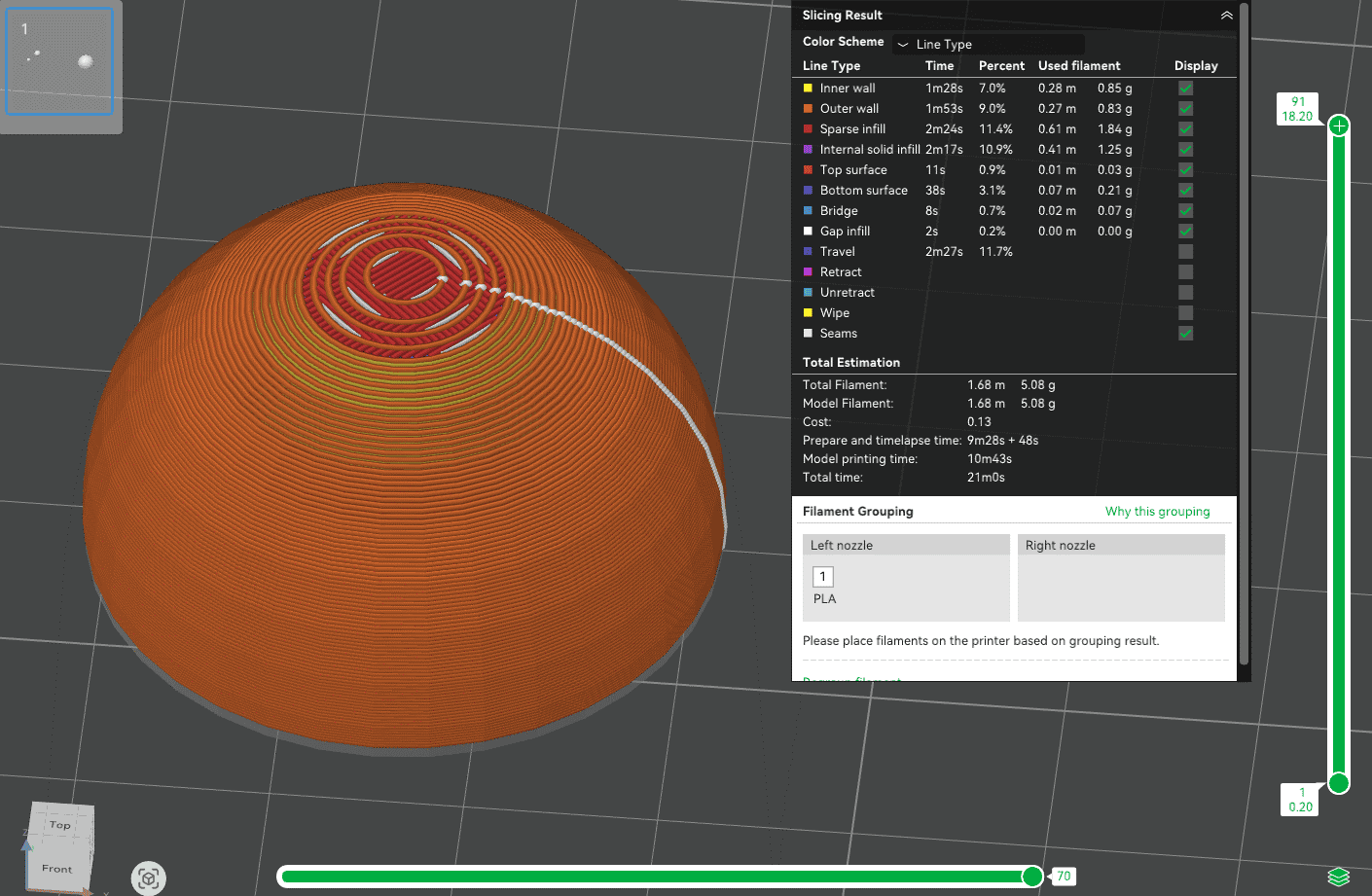
Task: Click the Bridge legend color icon
Action: click(808, 211)
